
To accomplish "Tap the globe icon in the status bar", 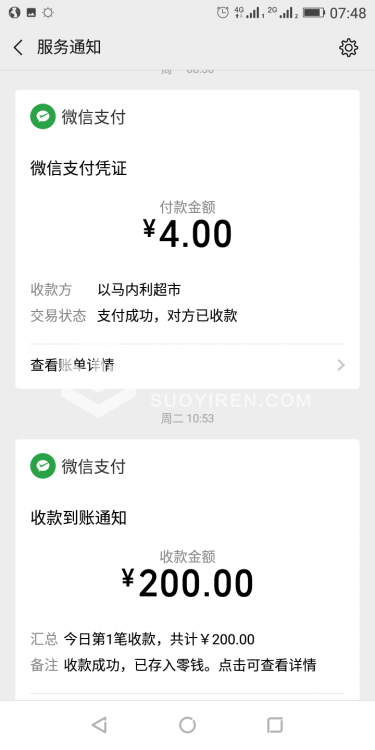I will click(x=14, y=13).
